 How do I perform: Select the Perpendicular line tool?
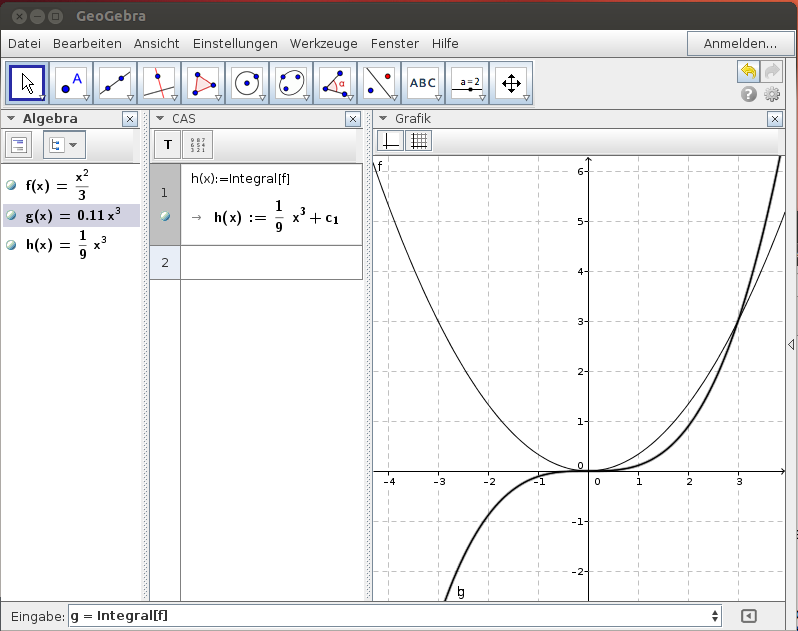(159, 83)
